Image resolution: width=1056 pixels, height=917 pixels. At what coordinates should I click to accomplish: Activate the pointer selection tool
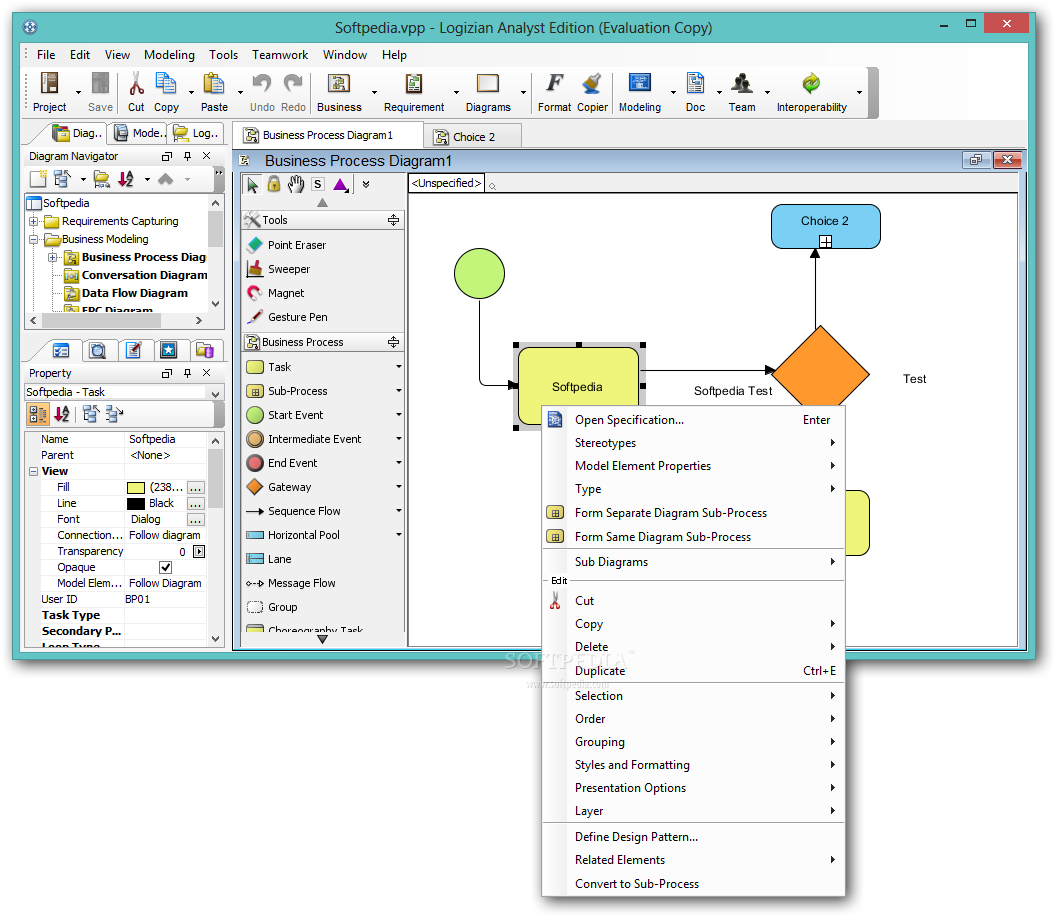pos(253,184)
